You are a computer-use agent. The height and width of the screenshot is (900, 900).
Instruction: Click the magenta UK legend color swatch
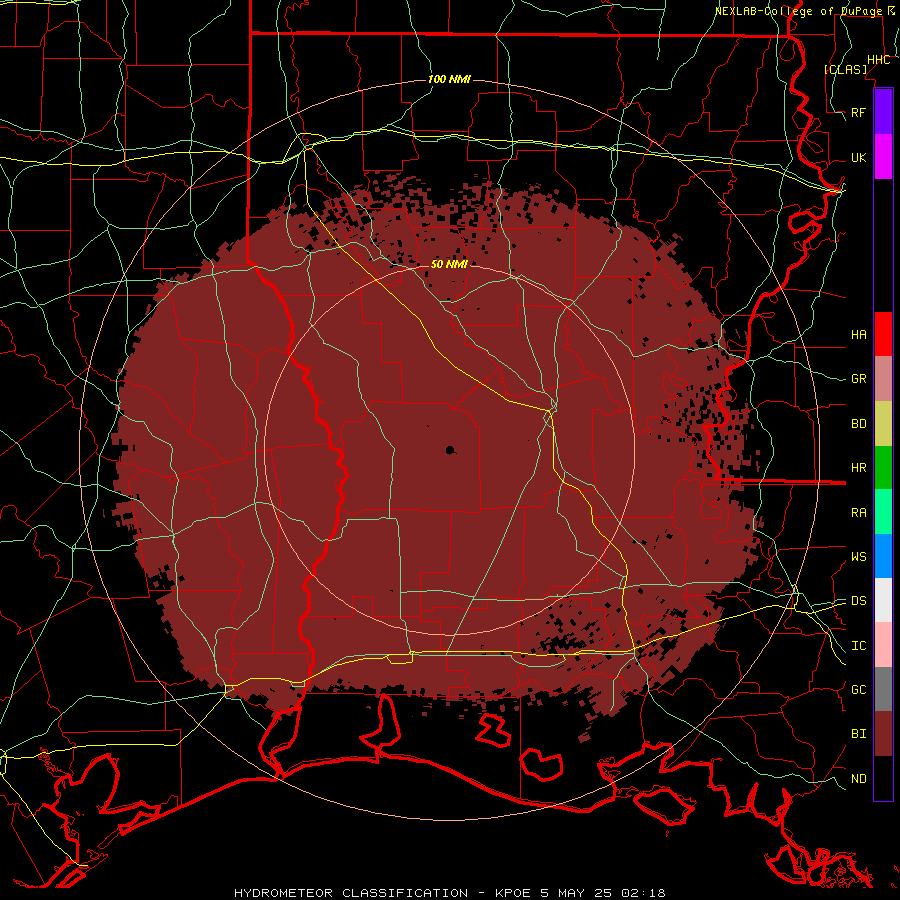(883, 157)
